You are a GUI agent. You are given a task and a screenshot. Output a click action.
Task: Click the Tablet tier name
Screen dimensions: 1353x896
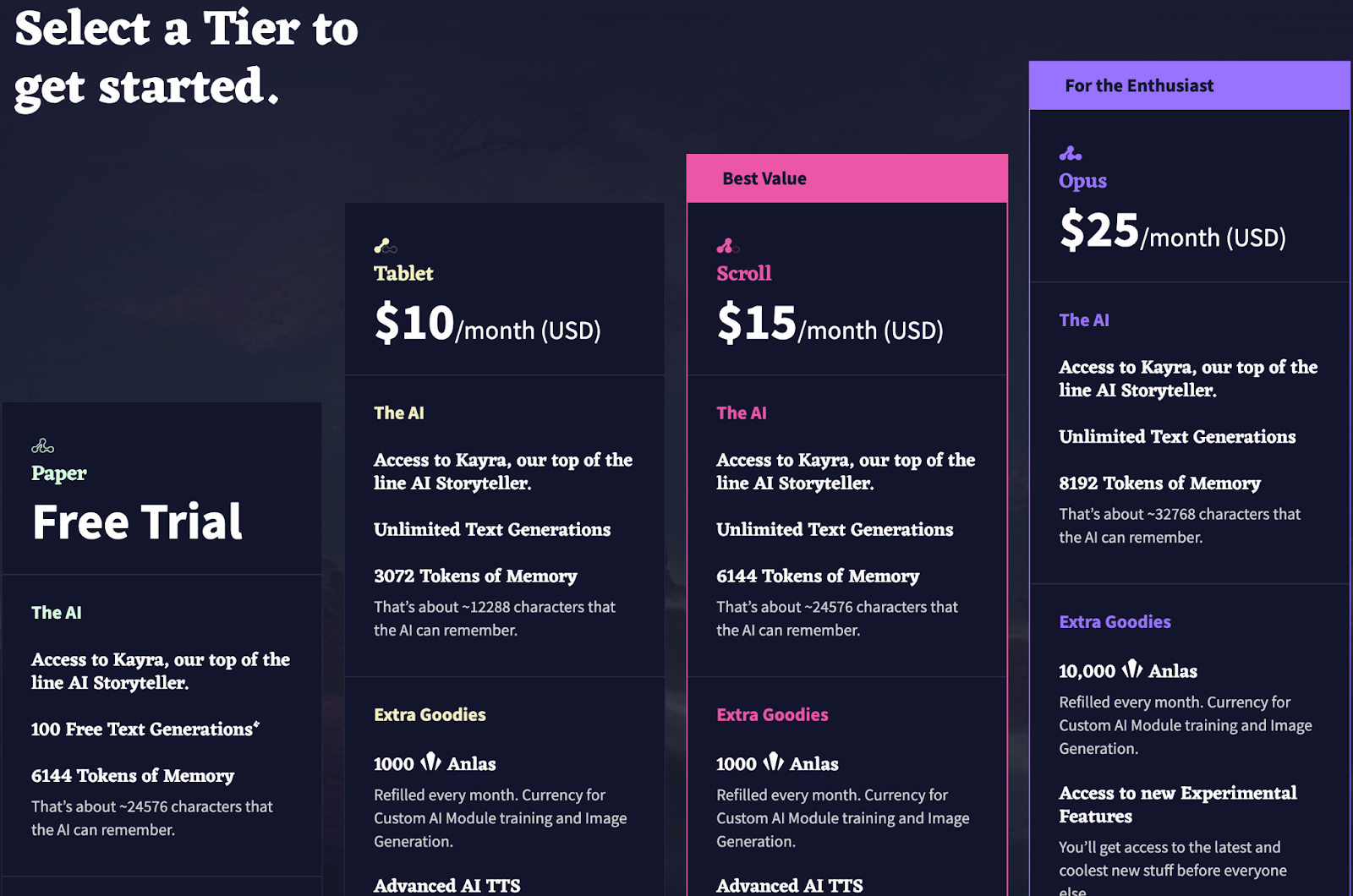click(403, 273)
